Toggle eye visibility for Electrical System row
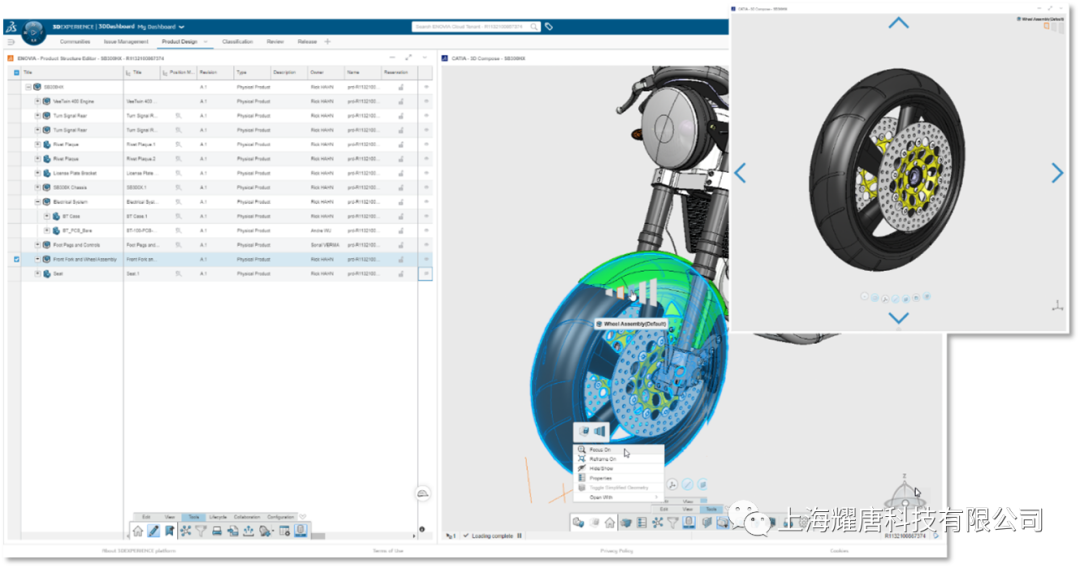Image resolution: width=1080 pixels, height=568 pixels. [426, 202]
